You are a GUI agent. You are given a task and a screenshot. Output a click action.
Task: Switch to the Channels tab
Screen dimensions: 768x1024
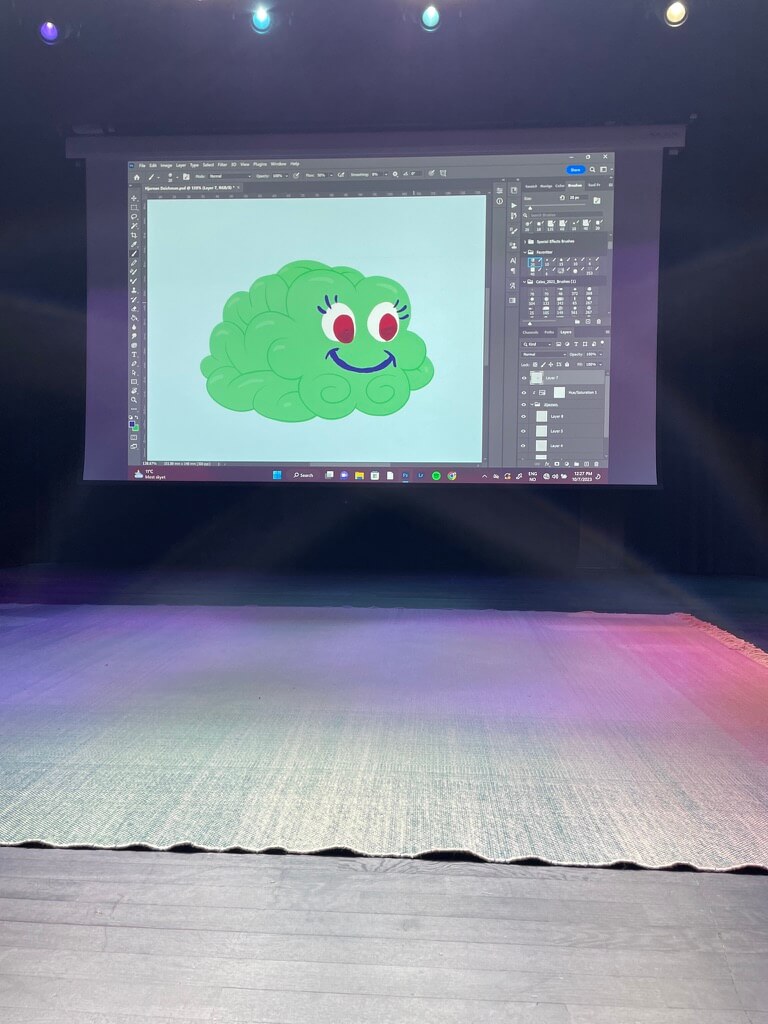click(x=530, y=332)
